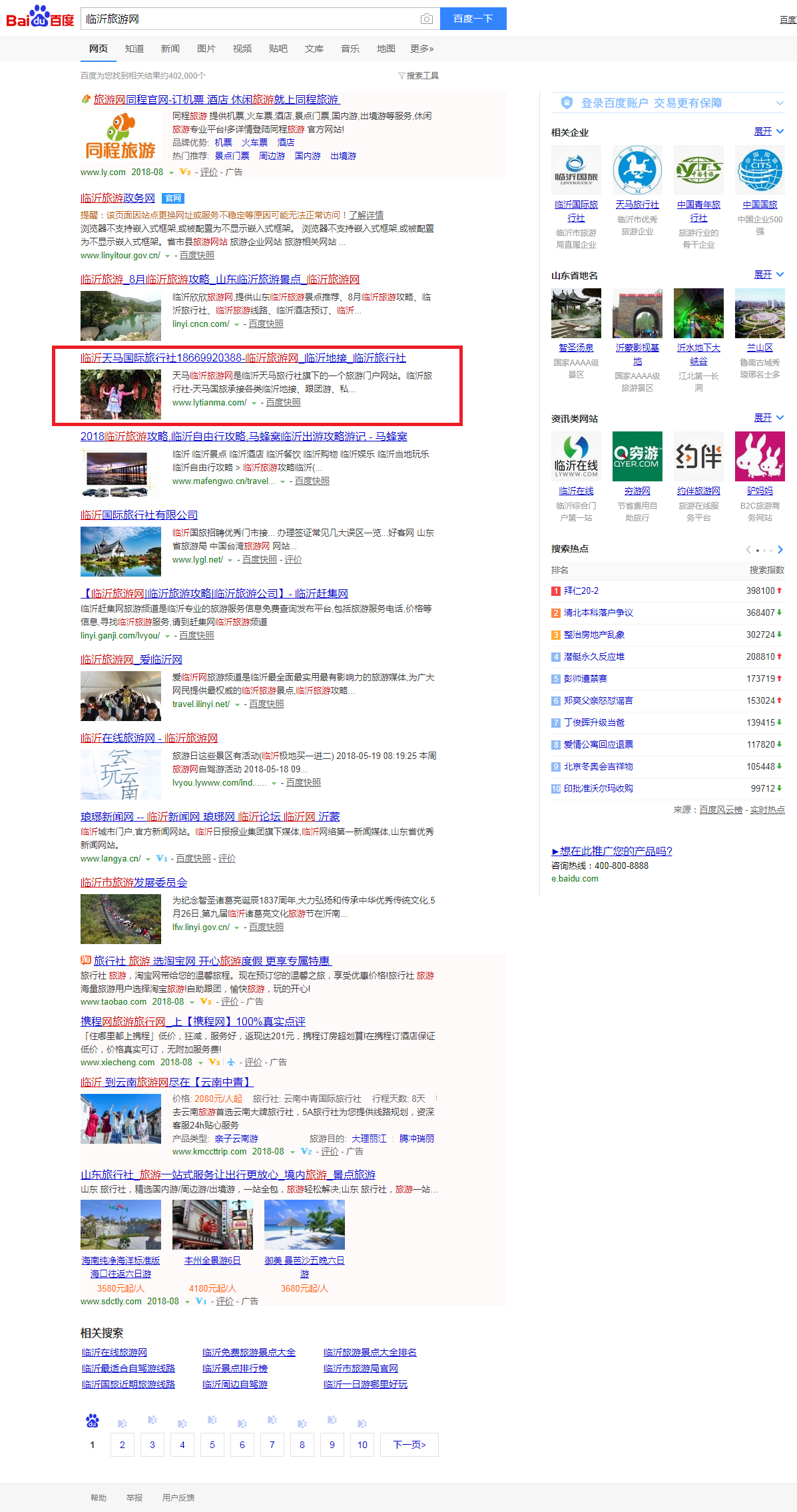Click the 中国国旅 CITS globe logo

pyautogui.click(x=760, y=170)
